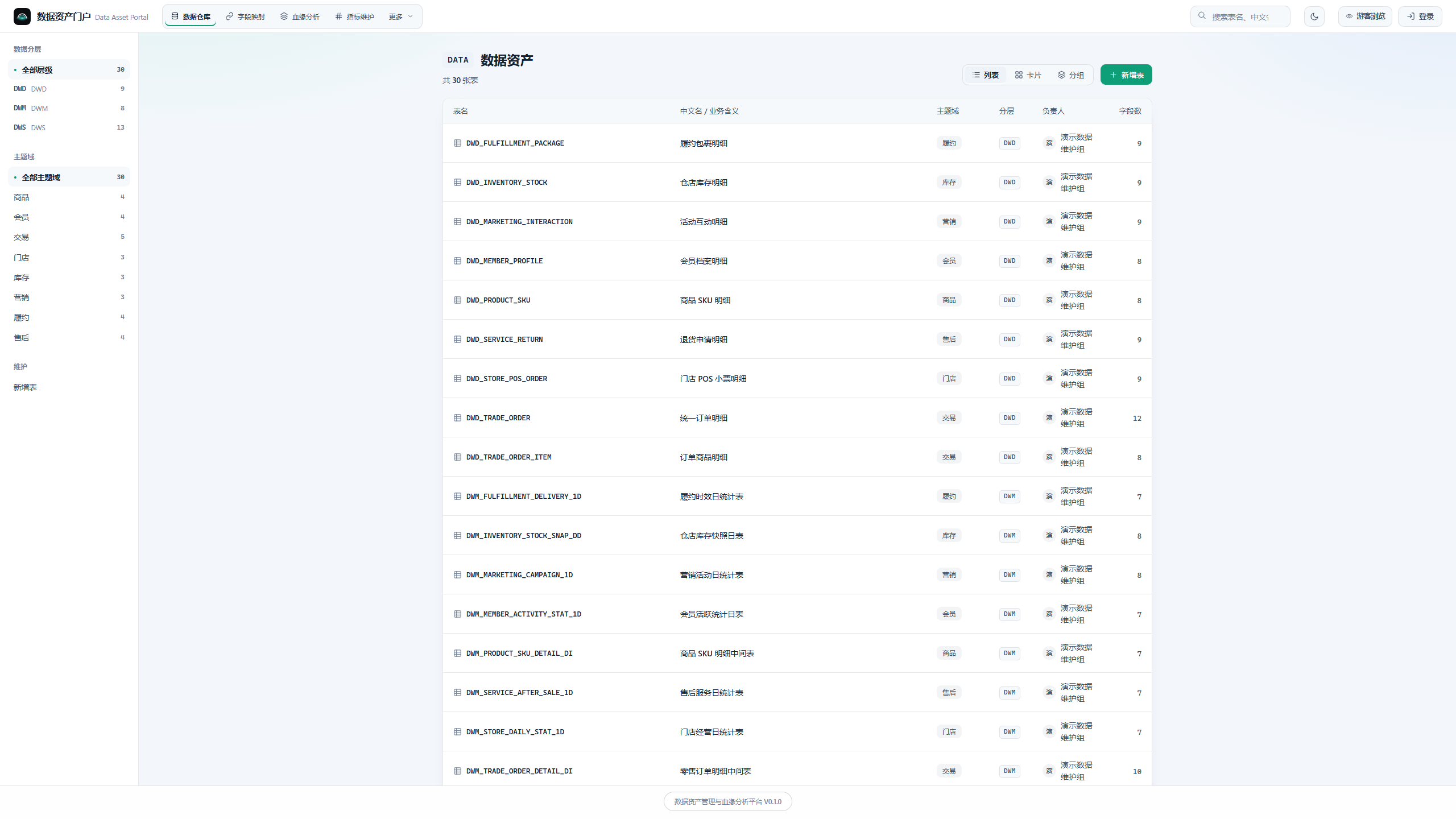The height and width of the screenshot is (819, 1456).
Task: Filter by the 履约 domain in the sidebar
Action: coord(69,317)
